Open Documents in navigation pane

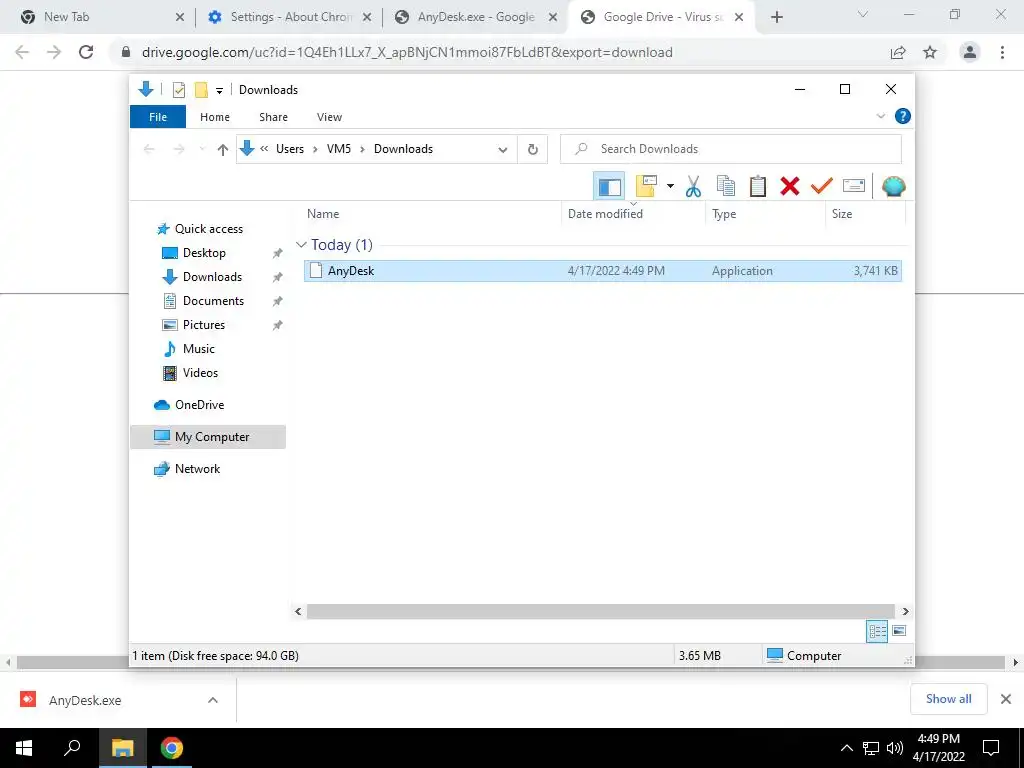(213, 301)
